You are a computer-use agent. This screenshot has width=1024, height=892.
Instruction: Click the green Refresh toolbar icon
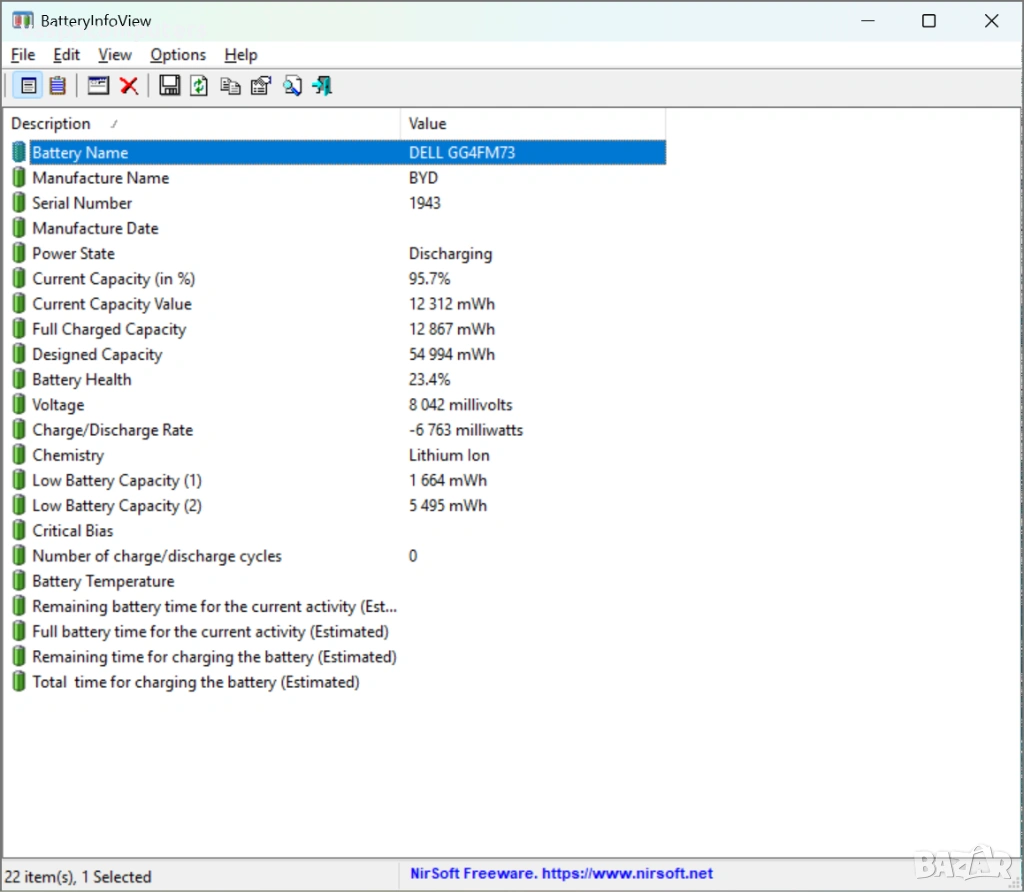tap(200, 86)
